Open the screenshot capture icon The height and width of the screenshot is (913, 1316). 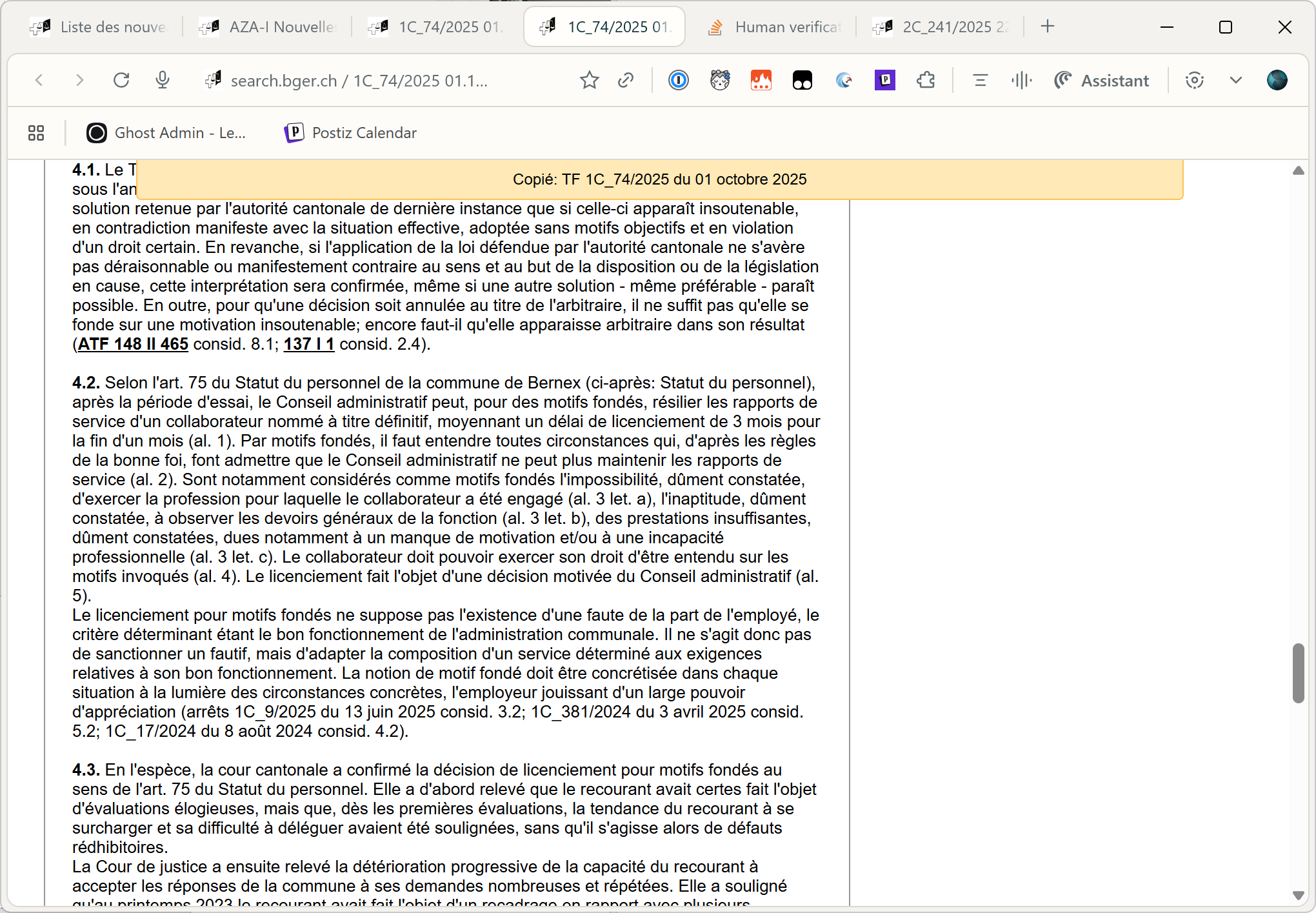coord(1194,81)
